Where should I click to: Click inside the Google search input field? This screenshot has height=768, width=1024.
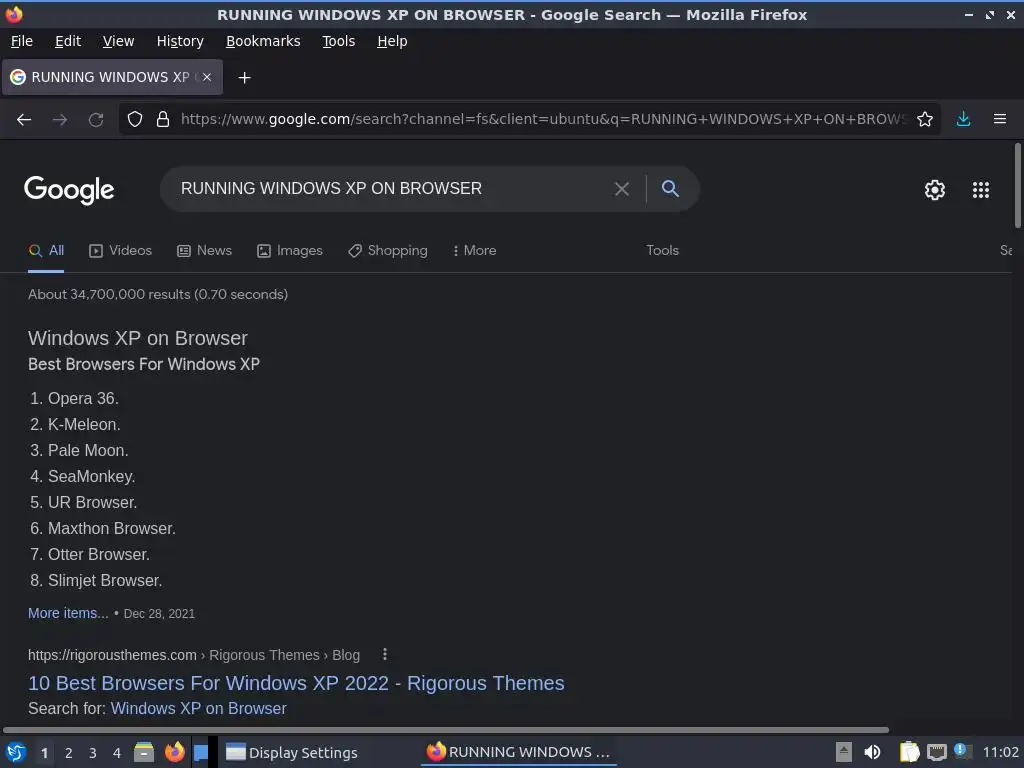[392, 189]
